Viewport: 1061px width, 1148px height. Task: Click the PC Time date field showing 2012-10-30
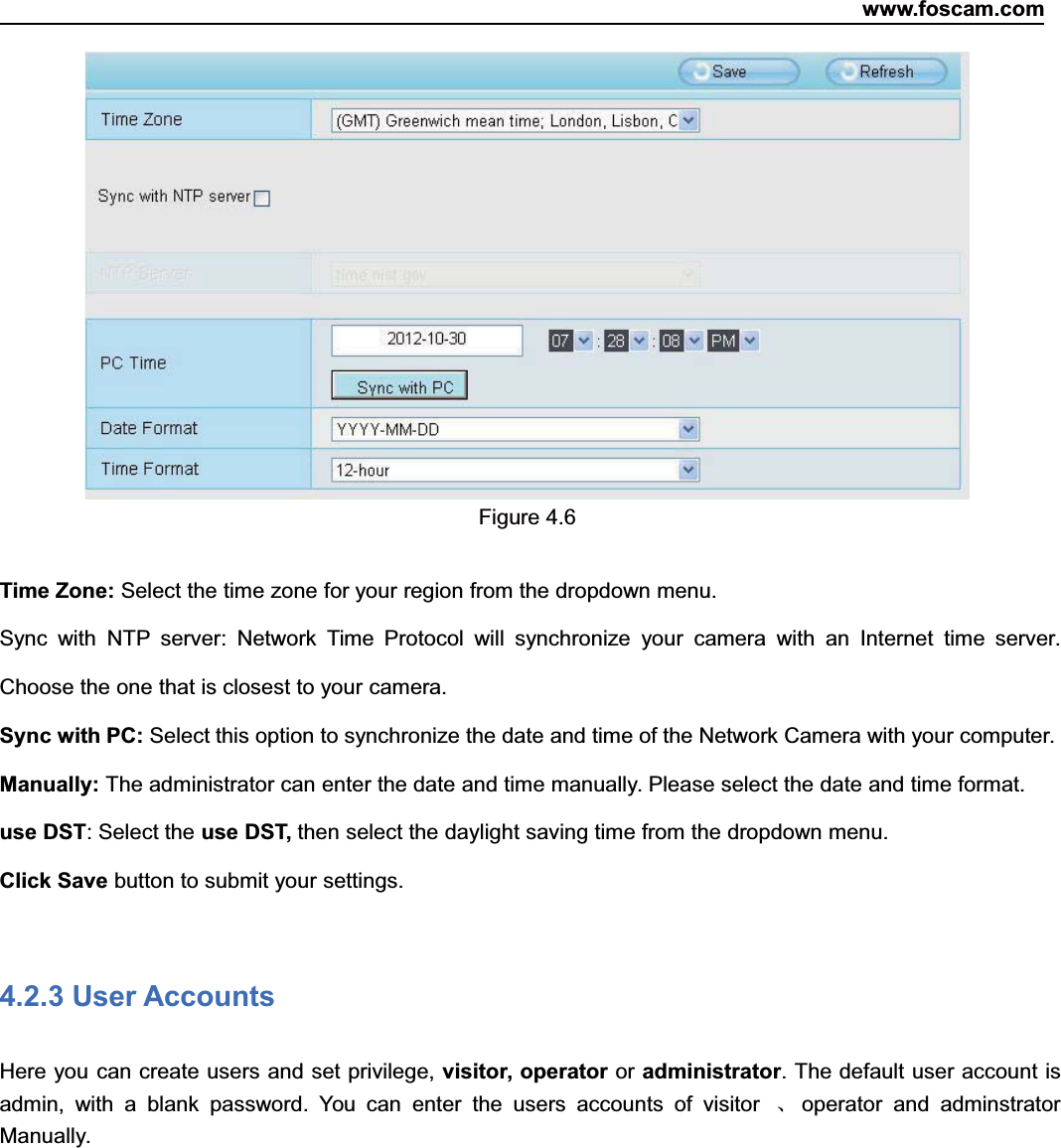point(424,339)
